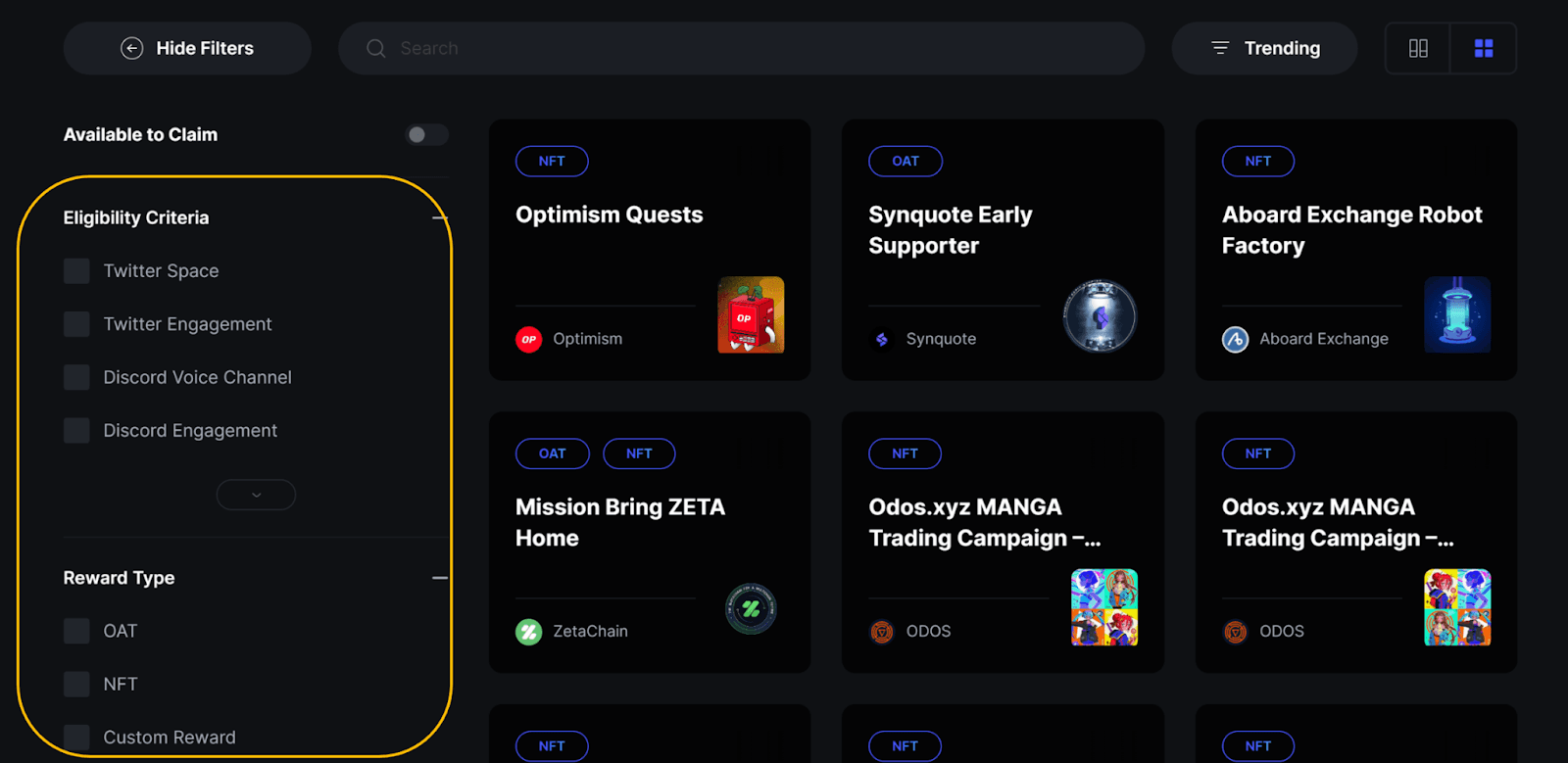Toggle the Available to Claim switch
Image resolution: width=1568 pixels, height=763 pixels.
coord(427,134)
